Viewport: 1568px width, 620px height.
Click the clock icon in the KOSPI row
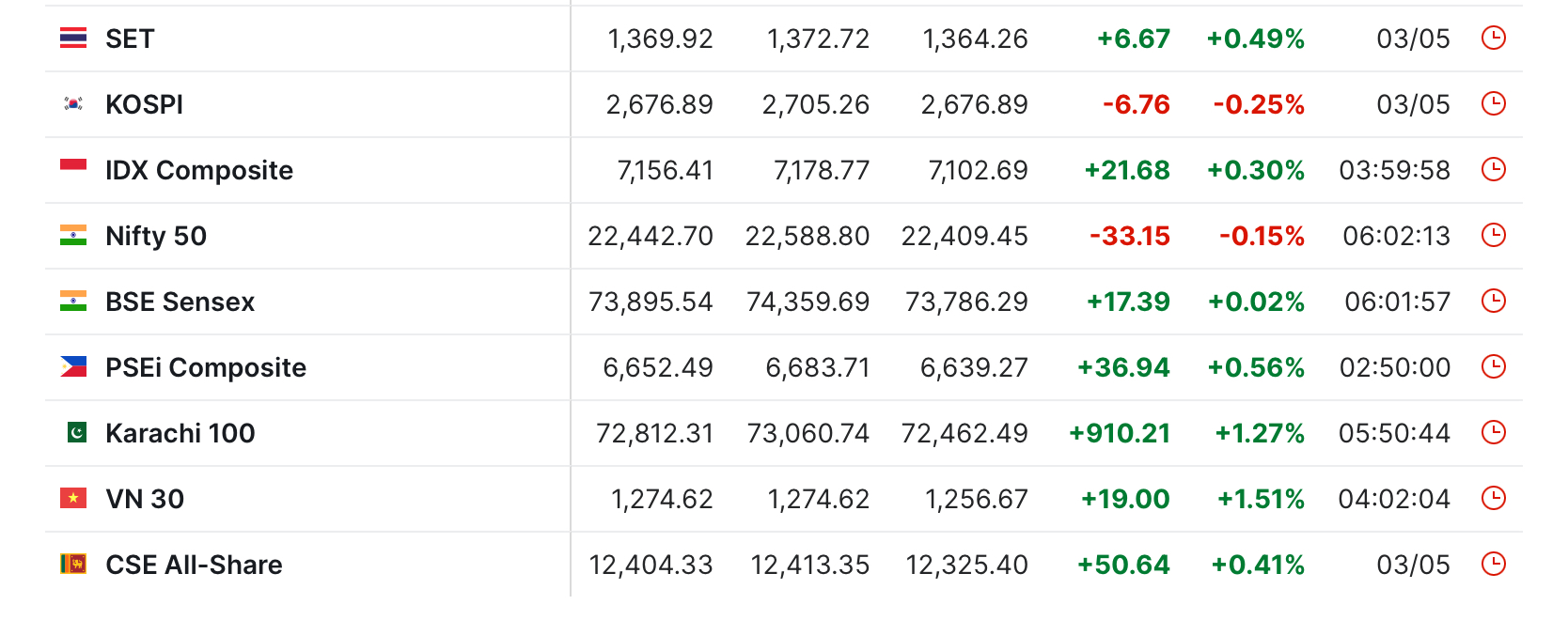click(x=1493, y=103)
